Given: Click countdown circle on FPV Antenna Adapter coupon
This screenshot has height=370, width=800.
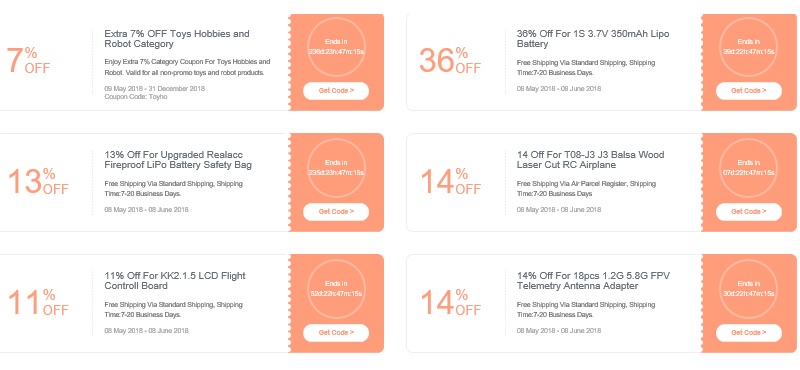Looking at the screenshot, I should [748, 289].
